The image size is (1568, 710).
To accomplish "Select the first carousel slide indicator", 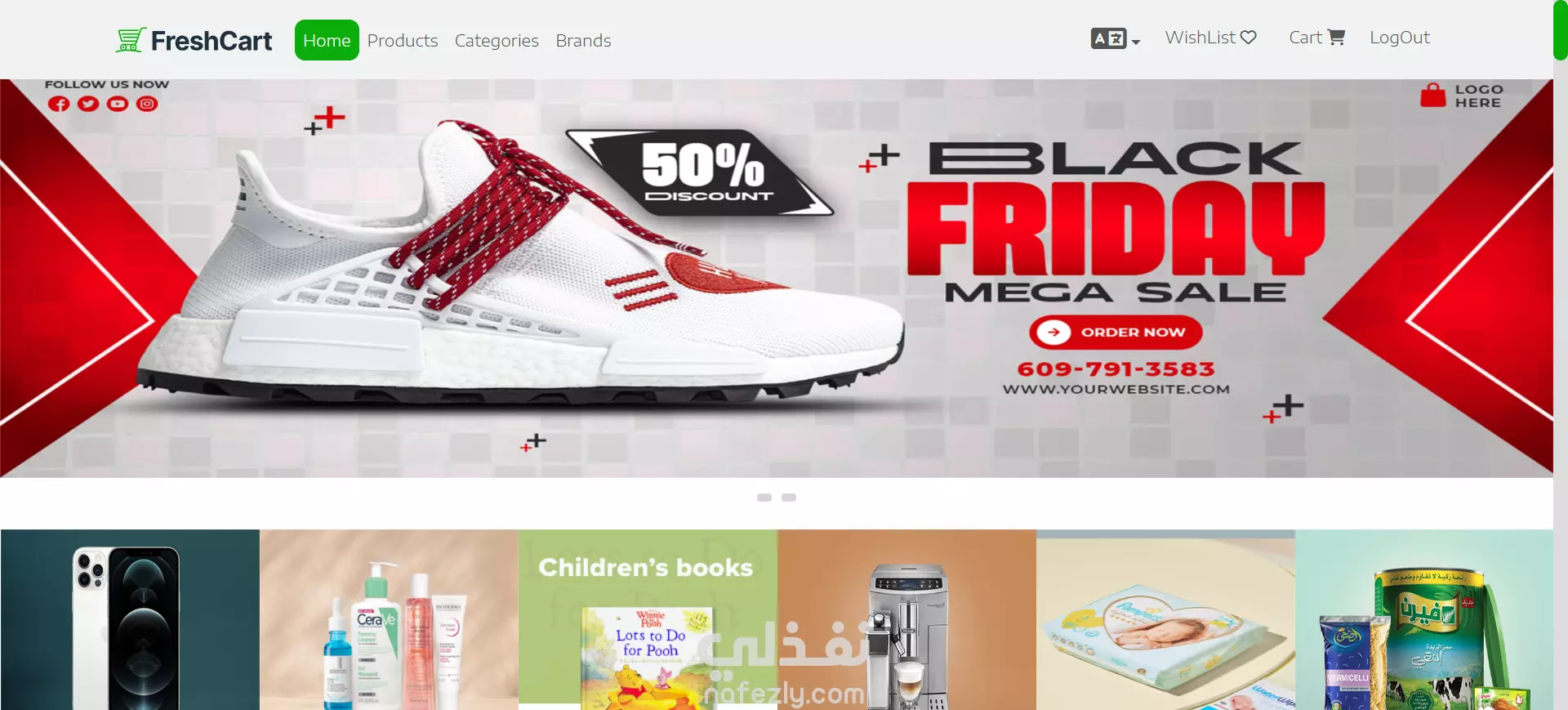I will [764, 498].
